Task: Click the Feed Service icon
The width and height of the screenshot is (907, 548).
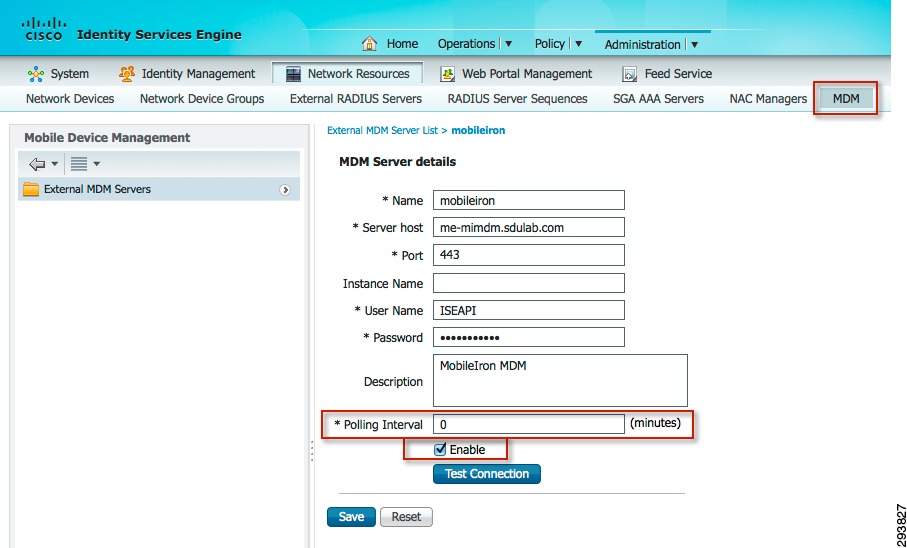Action: point(629,74)
